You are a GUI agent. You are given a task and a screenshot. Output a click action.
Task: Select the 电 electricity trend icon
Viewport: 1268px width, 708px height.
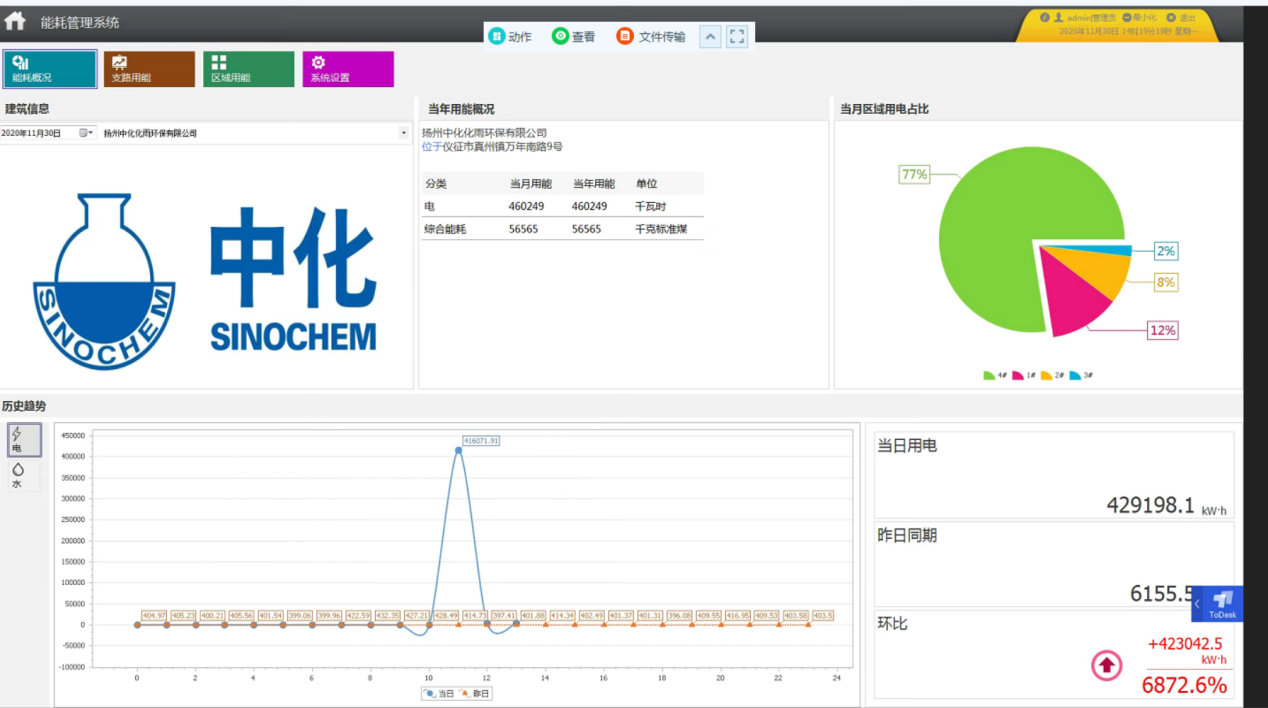click(x=25, y=440)
